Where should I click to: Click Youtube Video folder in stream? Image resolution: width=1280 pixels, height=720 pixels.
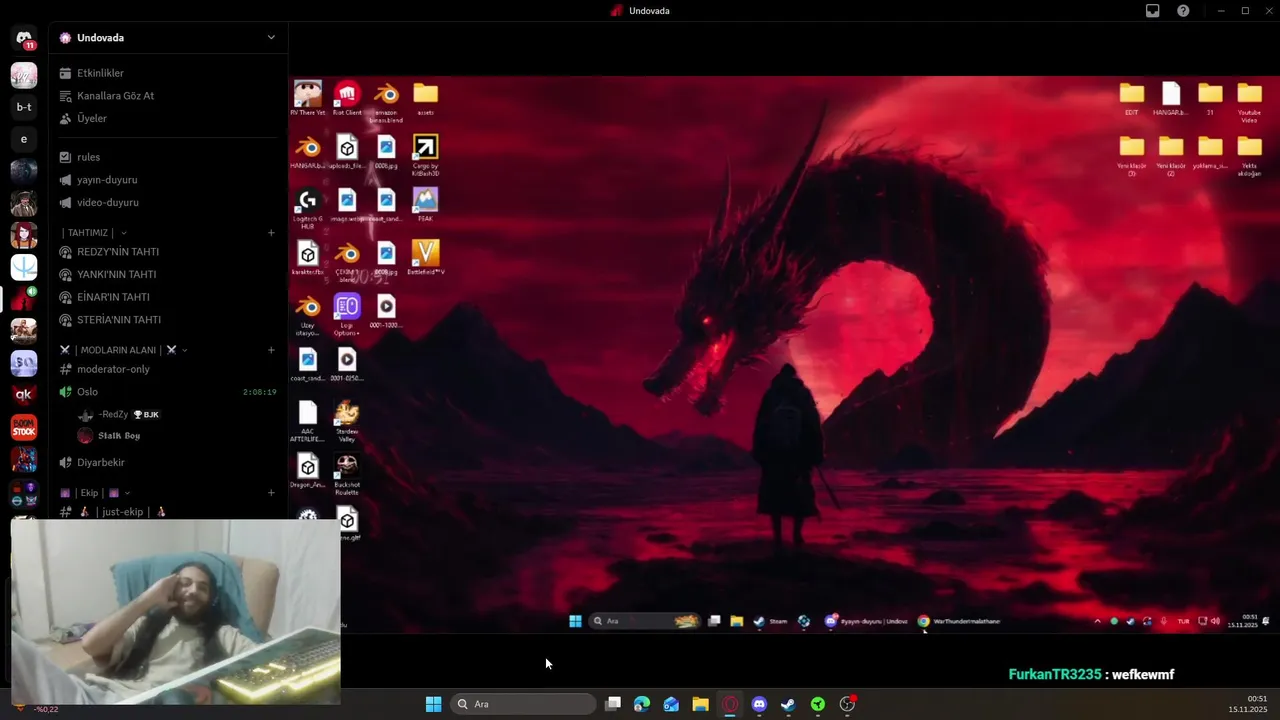click(1249, 102)
